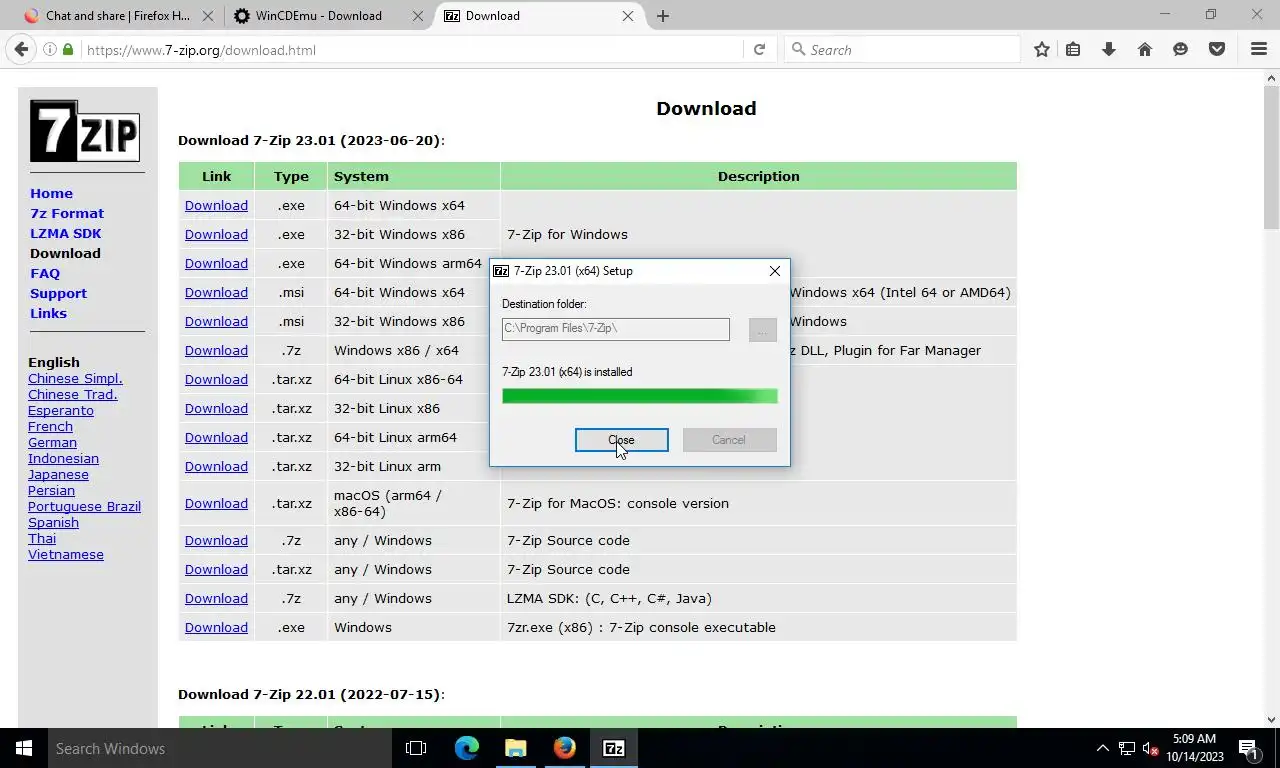The height and width of the screenshot is (768, 1280).
Task: Switch language to Japanese
Action: tap(58, 474)
